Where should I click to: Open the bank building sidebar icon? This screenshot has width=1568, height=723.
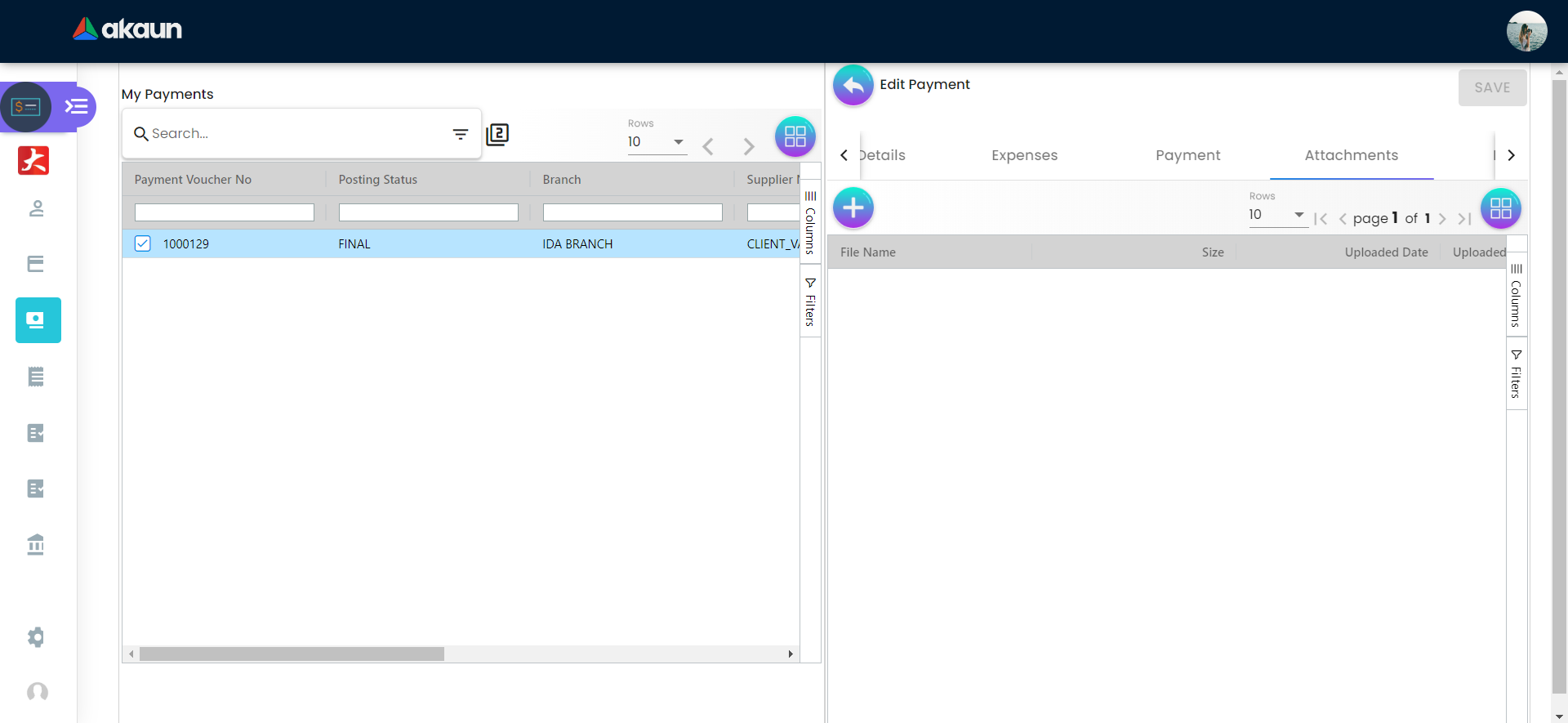coord(36,544)
